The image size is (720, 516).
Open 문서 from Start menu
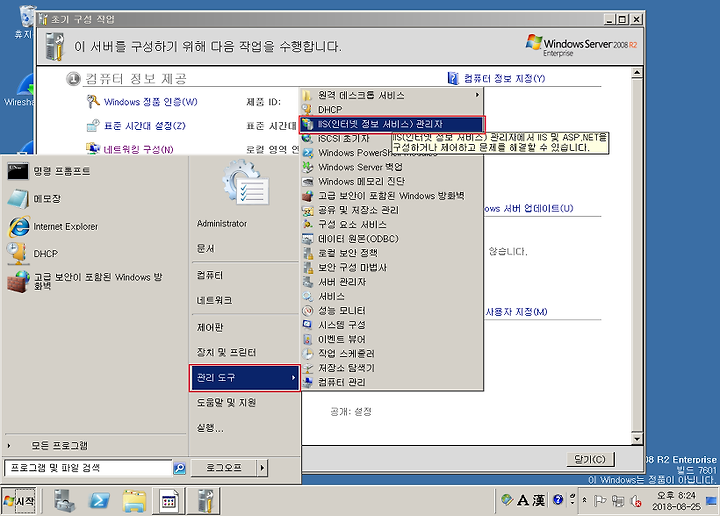245,248
